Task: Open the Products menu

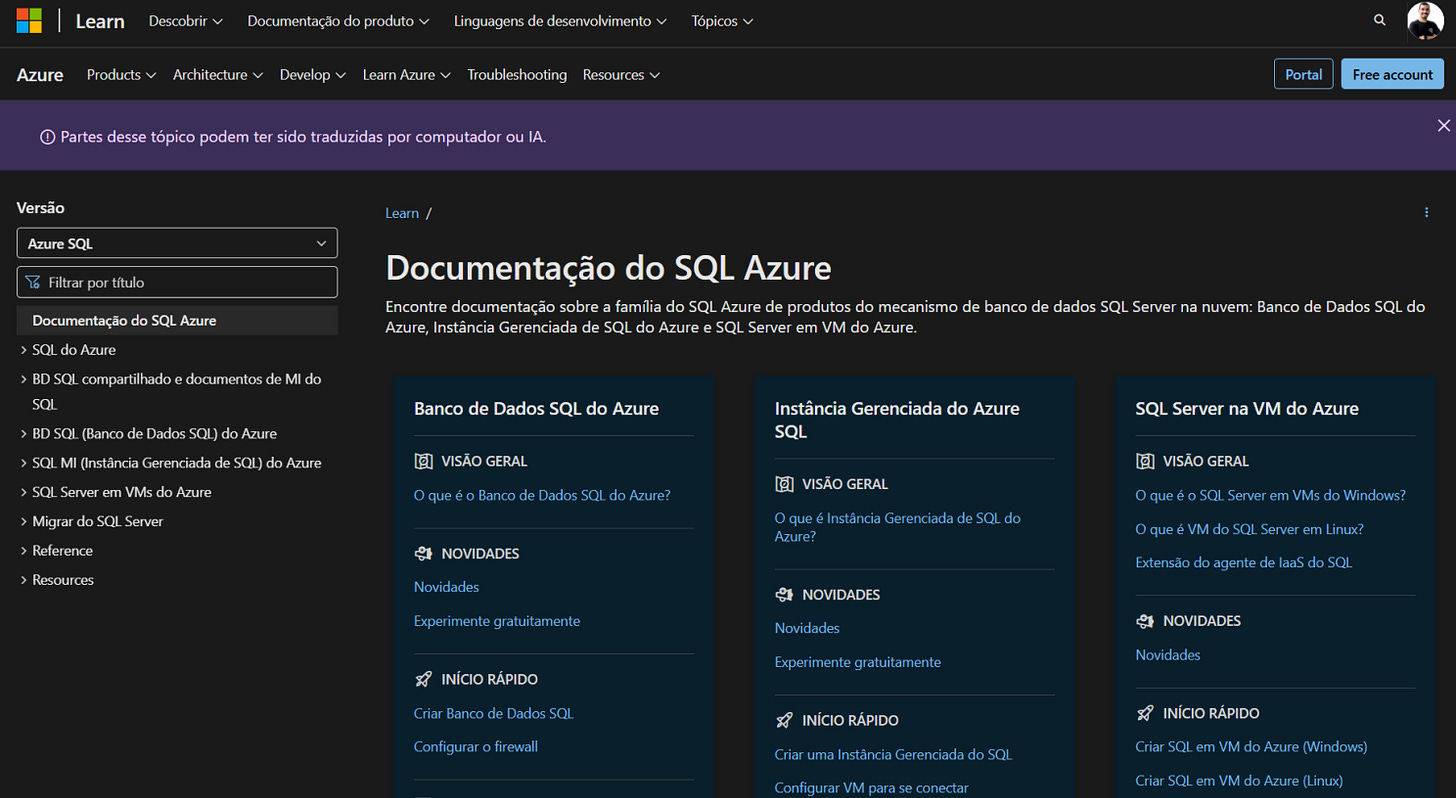Action: pyautogui.click(x=122, y=75)
